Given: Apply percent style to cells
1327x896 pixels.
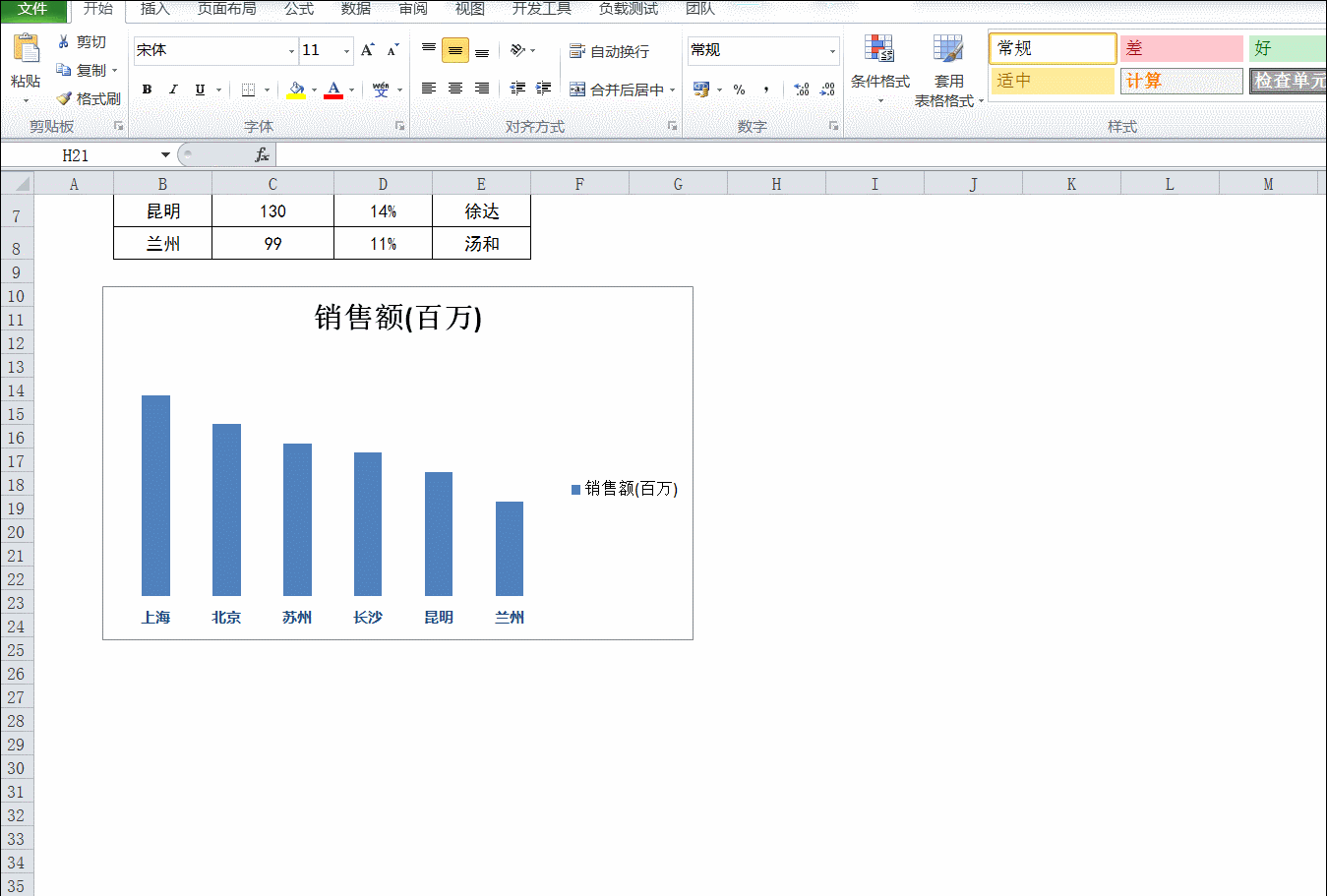Looking at the screenshot, I should click(739, 90).
